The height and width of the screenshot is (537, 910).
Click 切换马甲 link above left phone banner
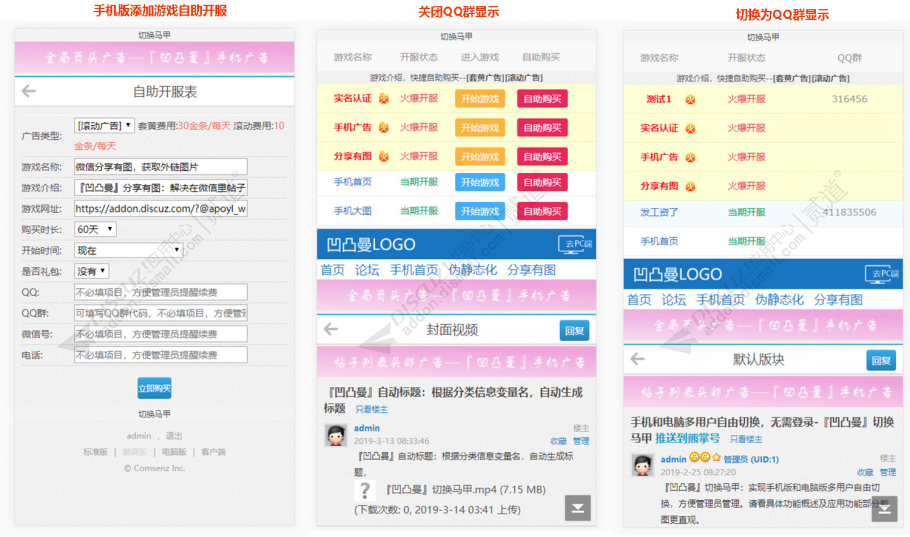click(154, 35)
